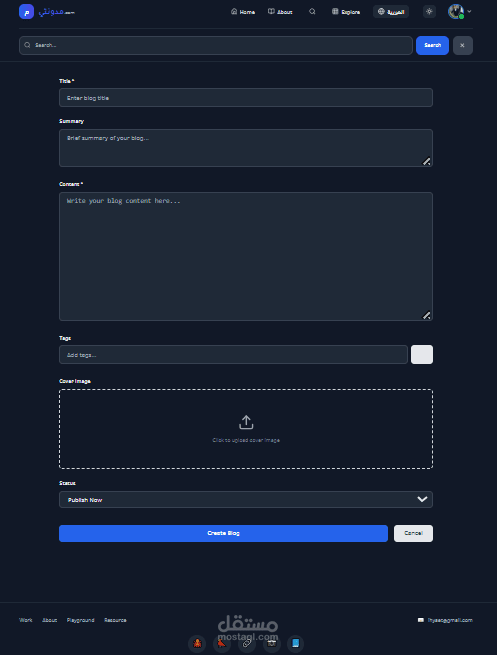Click the Enter blog title field
This screenshot has width=497, height=655.
pyautogui.click(x=246, y=98)
